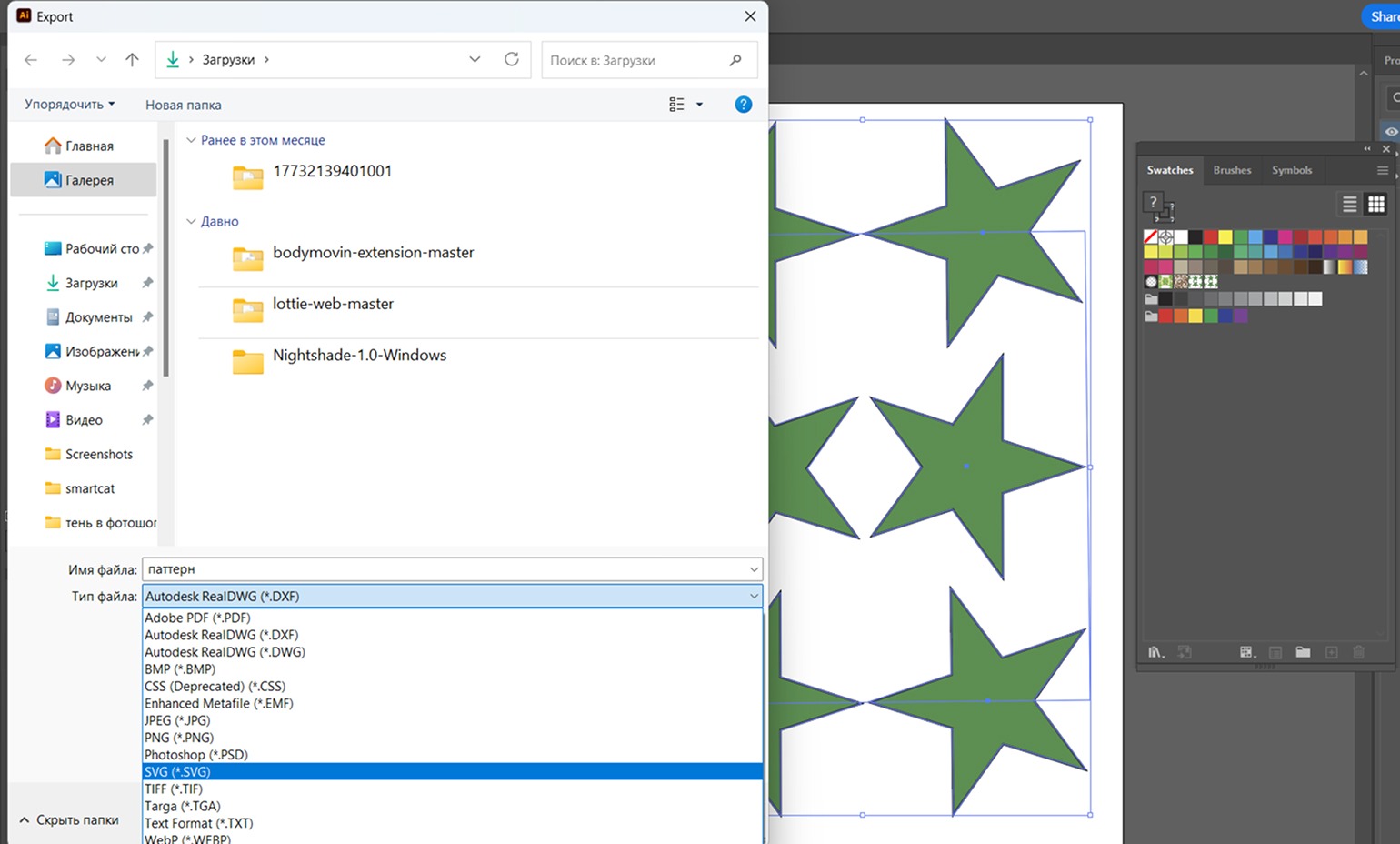The height and width of the screenshot is (844, 1400).
Task: Collapse the Ранее в этом месяце group
Action: point(191,140)
